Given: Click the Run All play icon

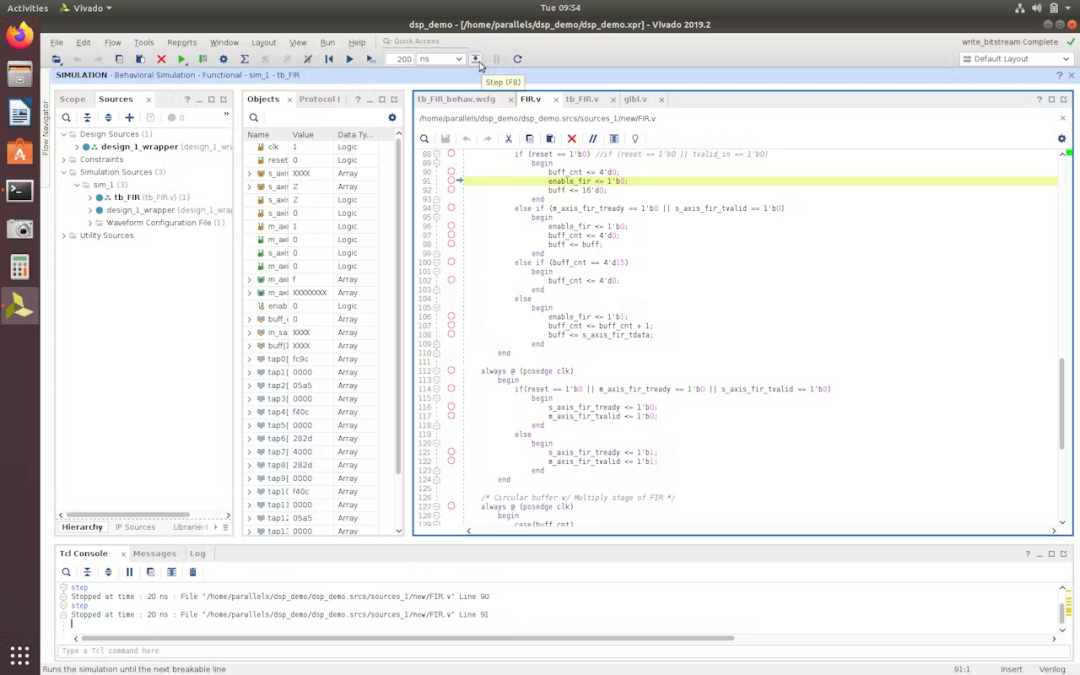Looking at the screenshot, I should 349,59.
